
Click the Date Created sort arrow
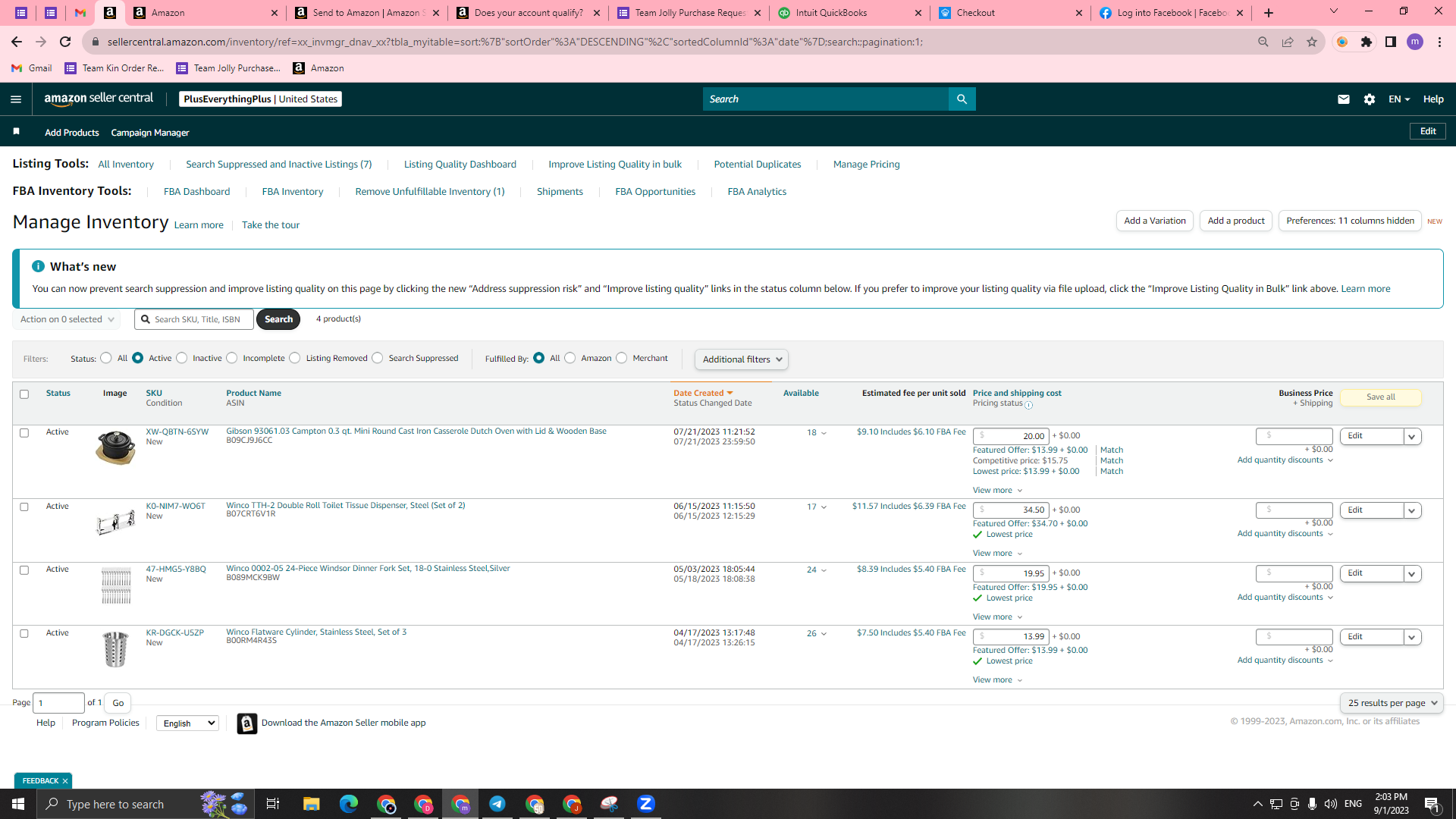(x=730, y=394)
